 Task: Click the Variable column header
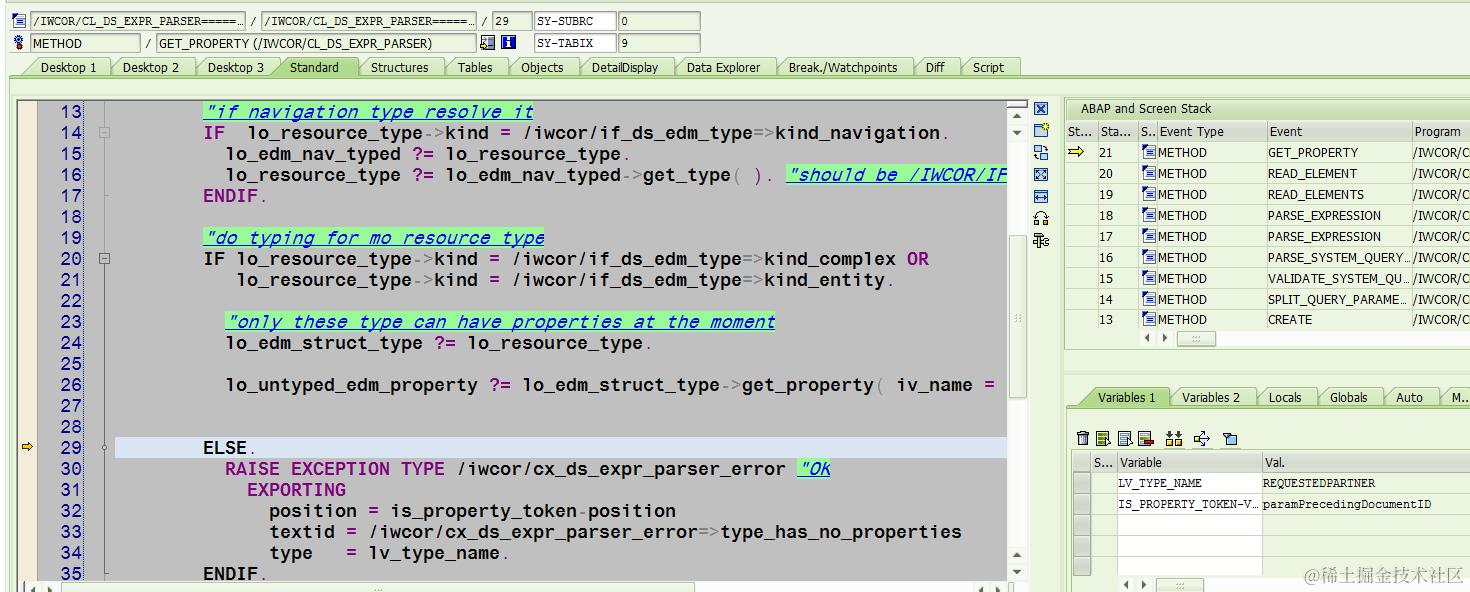point(1189,462)
